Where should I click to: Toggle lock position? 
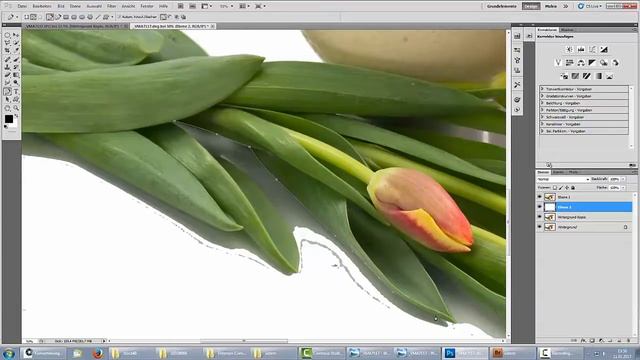click(567, 188)
